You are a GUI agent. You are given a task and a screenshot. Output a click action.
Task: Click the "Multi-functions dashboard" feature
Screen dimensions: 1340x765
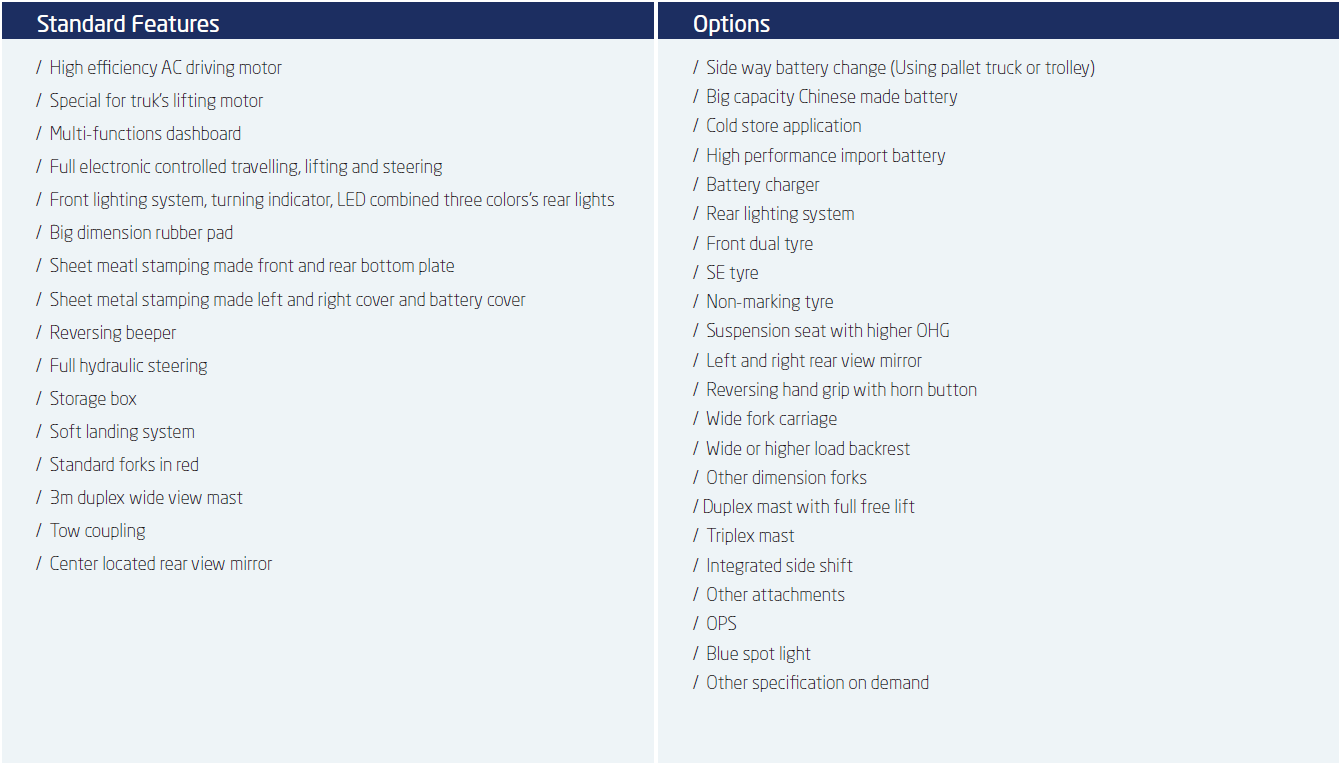(145, 134)
